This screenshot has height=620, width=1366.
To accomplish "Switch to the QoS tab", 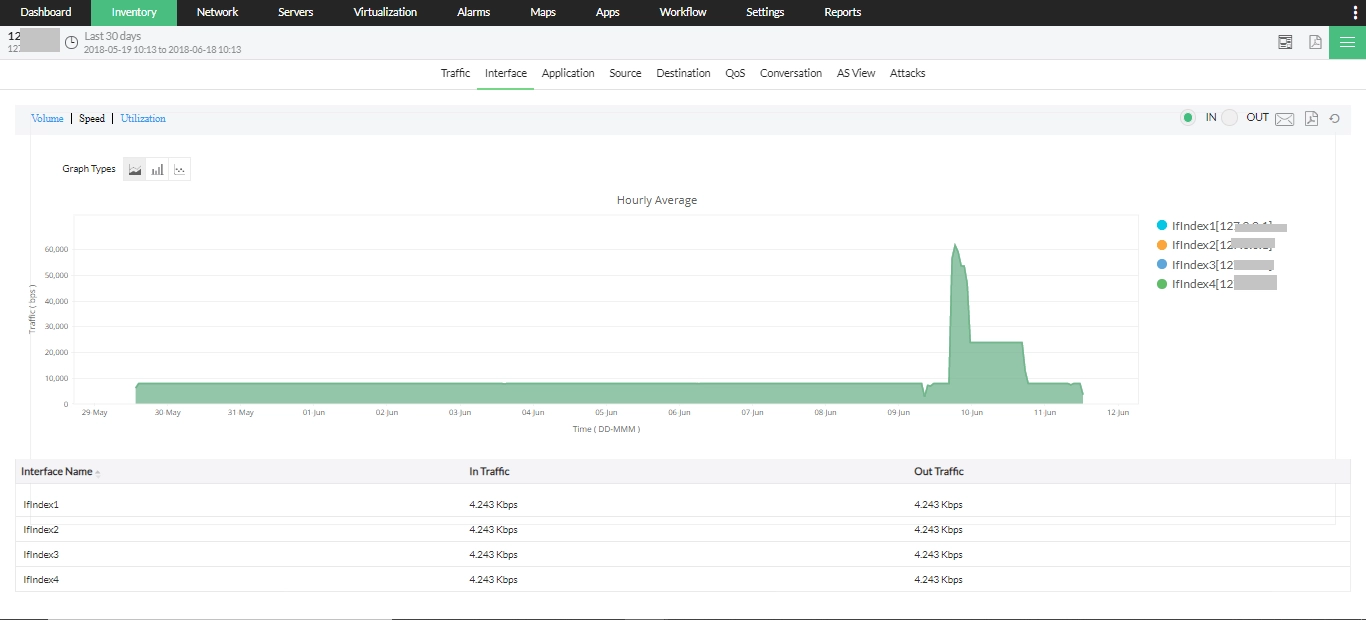I will [x=735, y=73].
